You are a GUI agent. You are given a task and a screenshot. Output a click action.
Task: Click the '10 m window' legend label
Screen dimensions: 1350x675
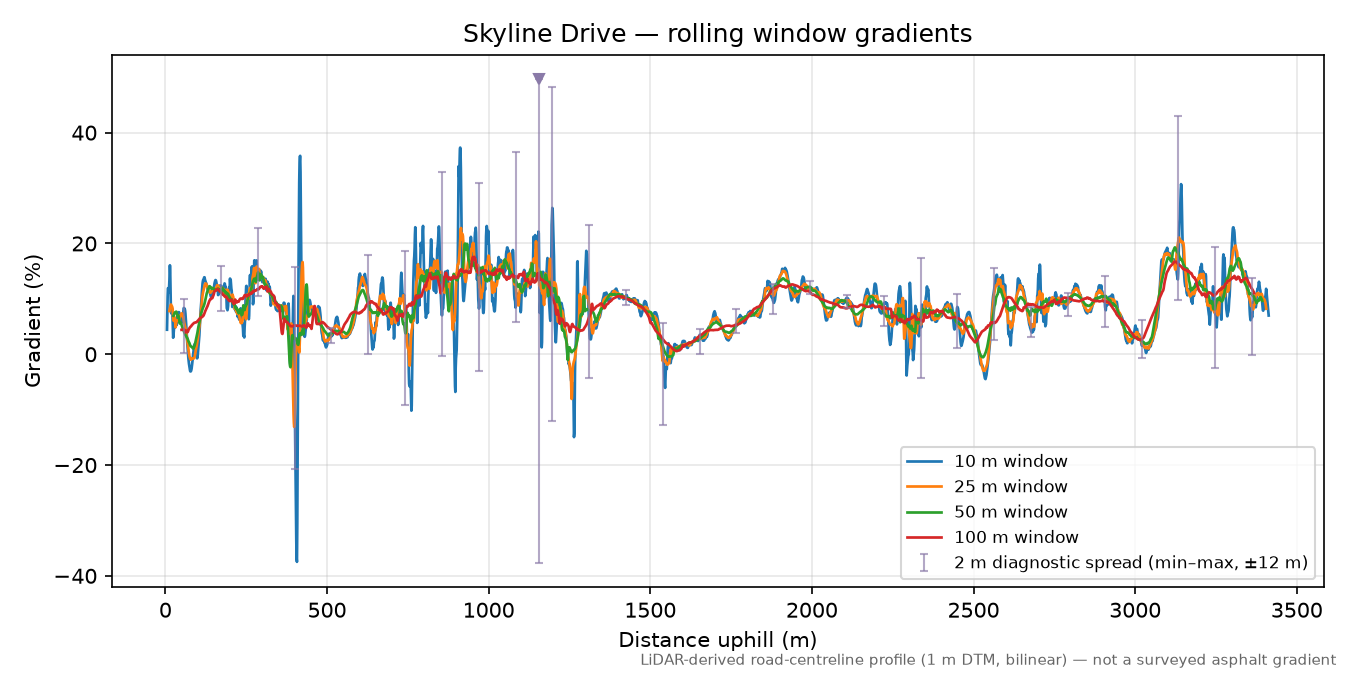point(1011,461)
